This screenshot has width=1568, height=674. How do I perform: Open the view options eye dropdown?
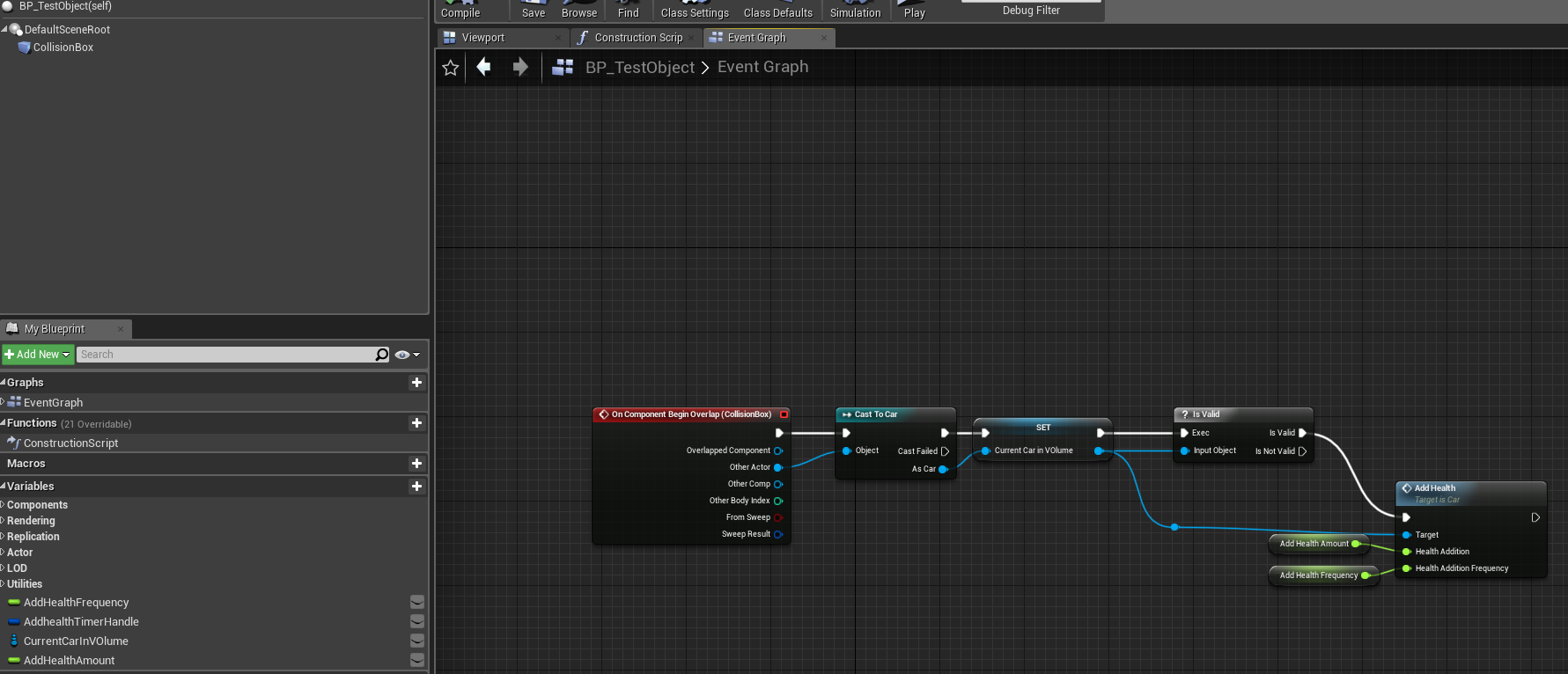click(x=408, y=355)
